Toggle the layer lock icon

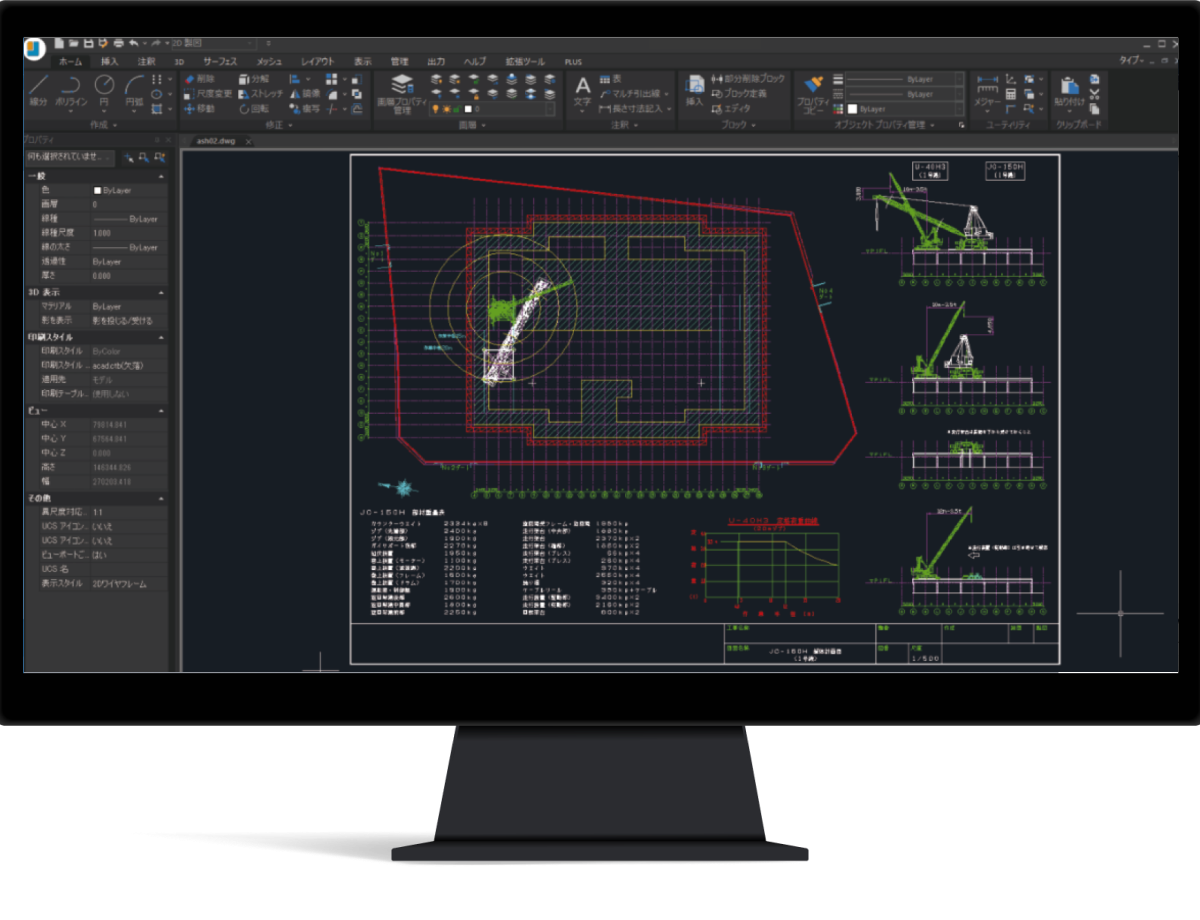point(456,109)
